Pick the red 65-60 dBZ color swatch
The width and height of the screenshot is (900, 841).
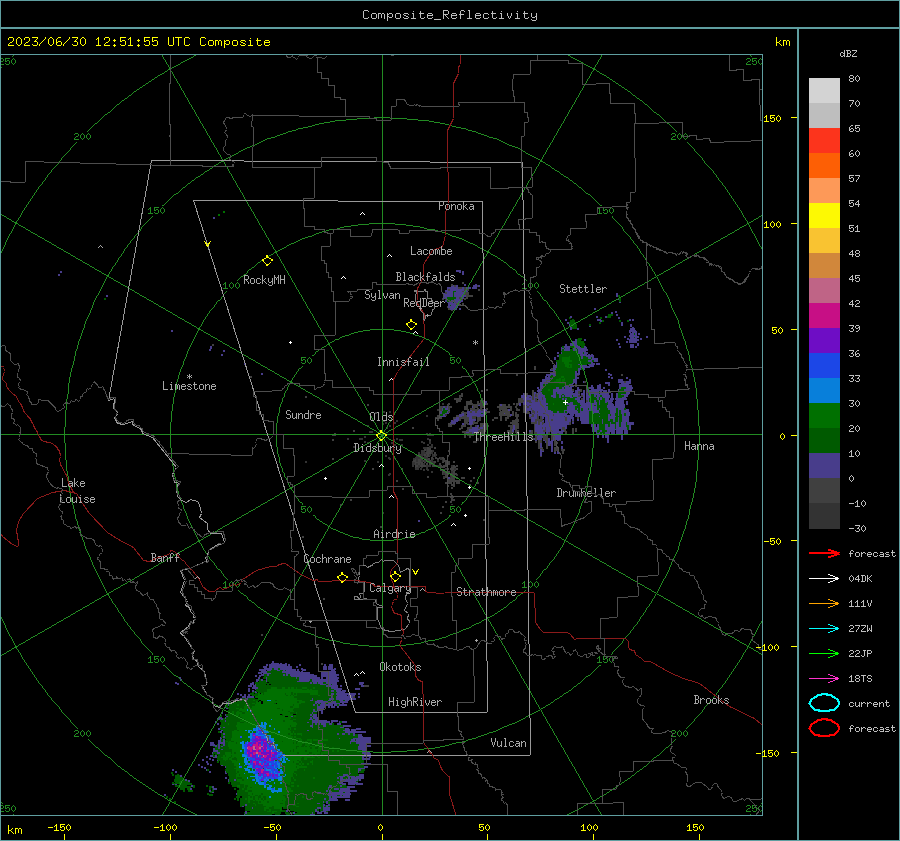point(824,141)
